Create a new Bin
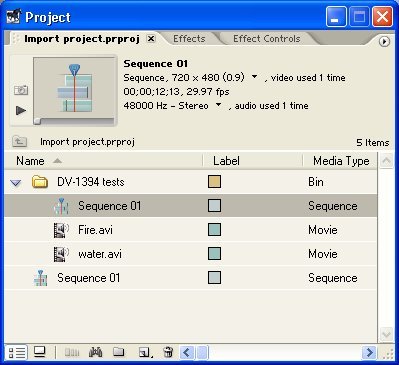The image size is (399, 365). pyautogui.click(x=119, y=352)
